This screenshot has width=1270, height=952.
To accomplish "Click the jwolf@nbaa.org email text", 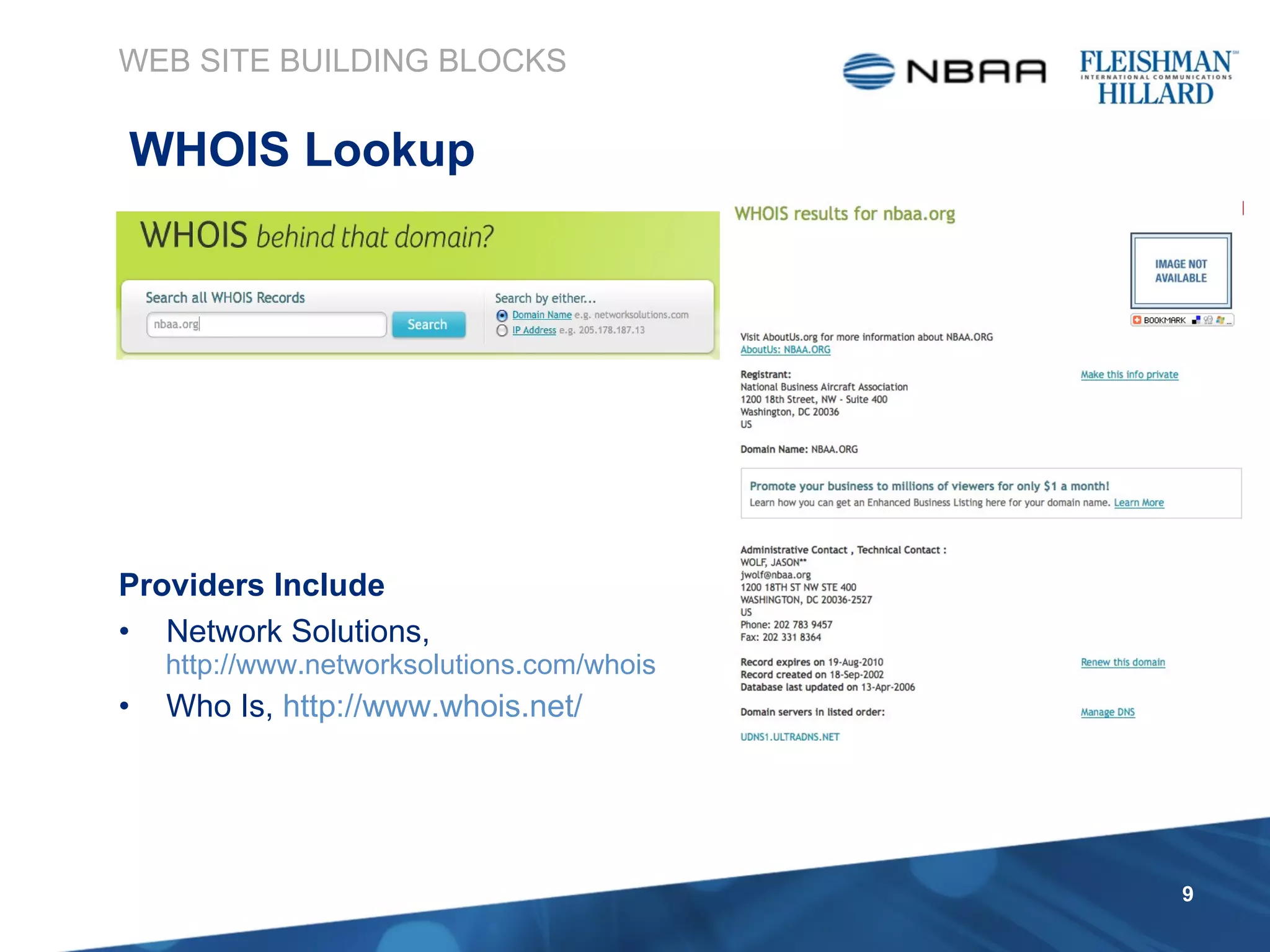I will click(775, 575).
